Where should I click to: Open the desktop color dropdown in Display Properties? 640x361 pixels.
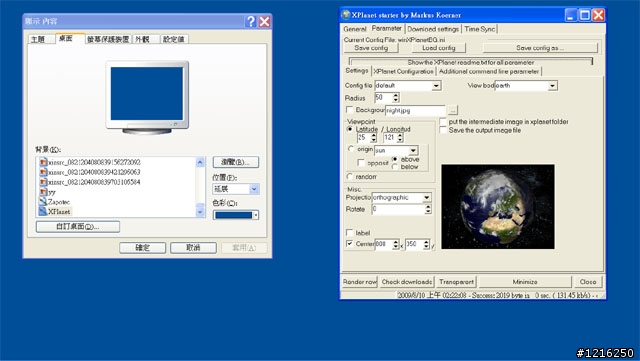pos(256,215)
